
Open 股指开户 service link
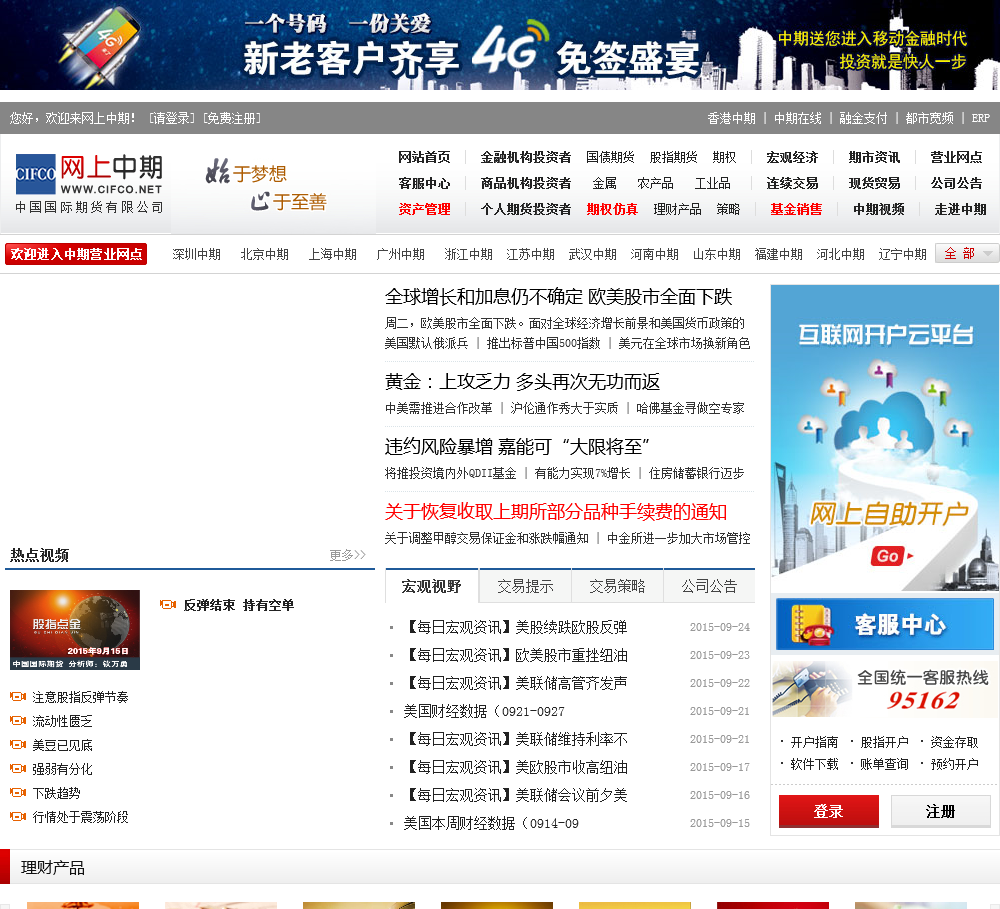[x=884, y=742]
